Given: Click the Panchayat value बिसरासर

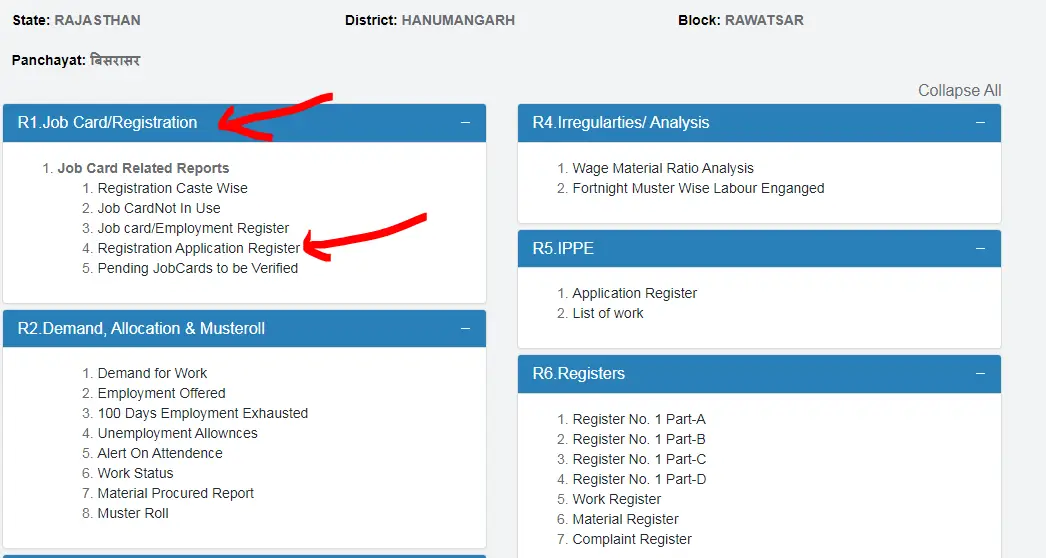Looking at the screenshot, I should click(115, 60).
